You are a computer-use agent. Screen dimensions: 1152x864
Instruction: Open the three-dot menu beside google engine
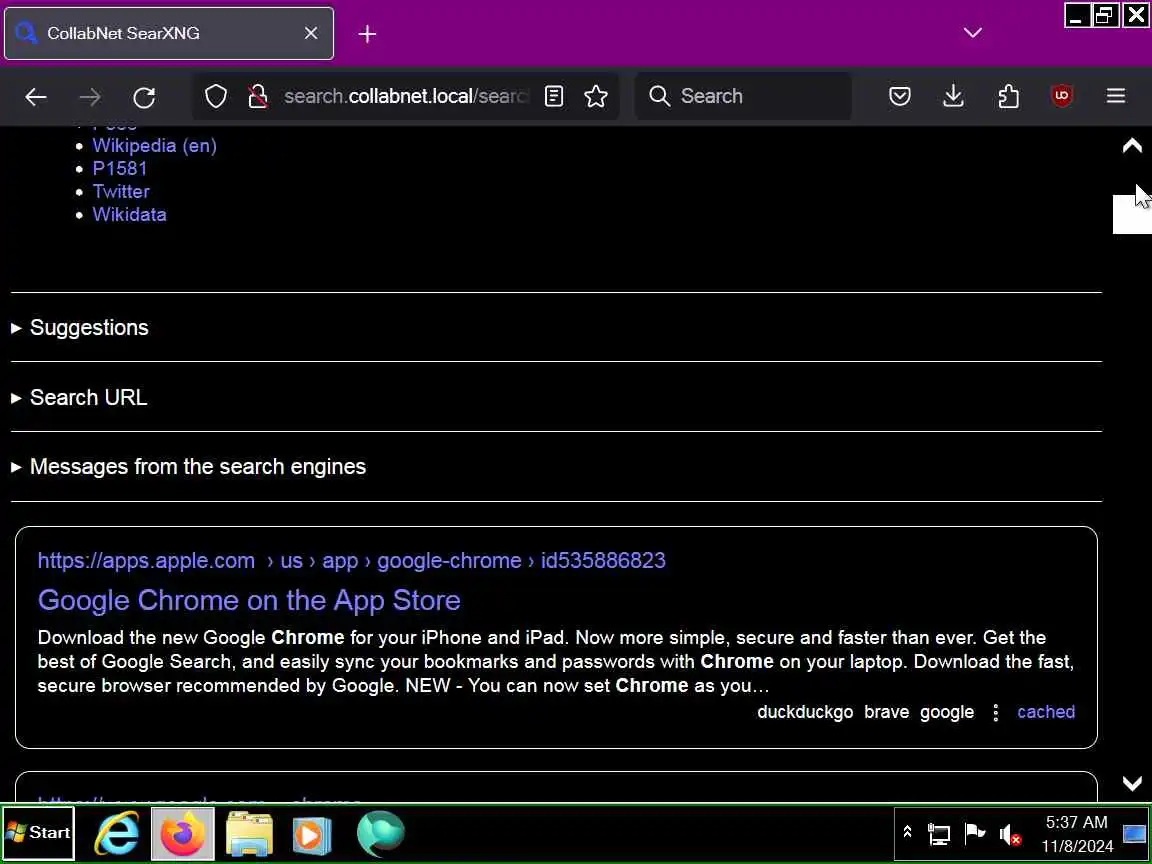click(996, 713)
